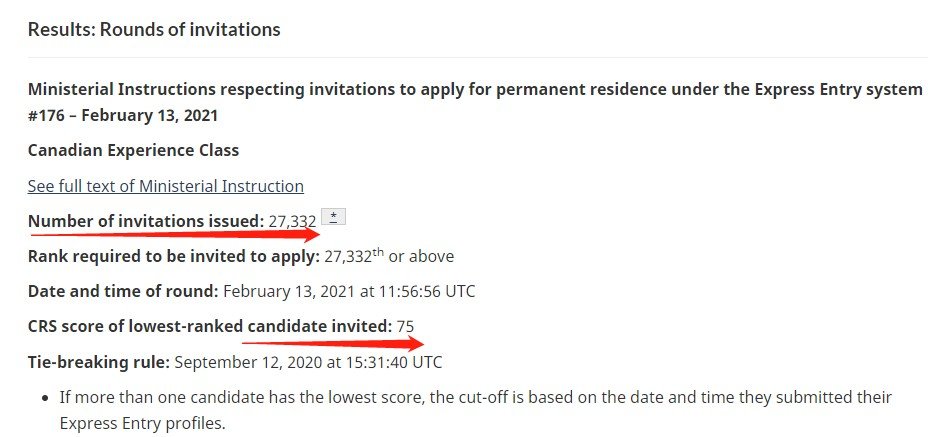Click the Results: Rounds of invitations heading
Screen dimensions: 928x437
tap(154, 29)
